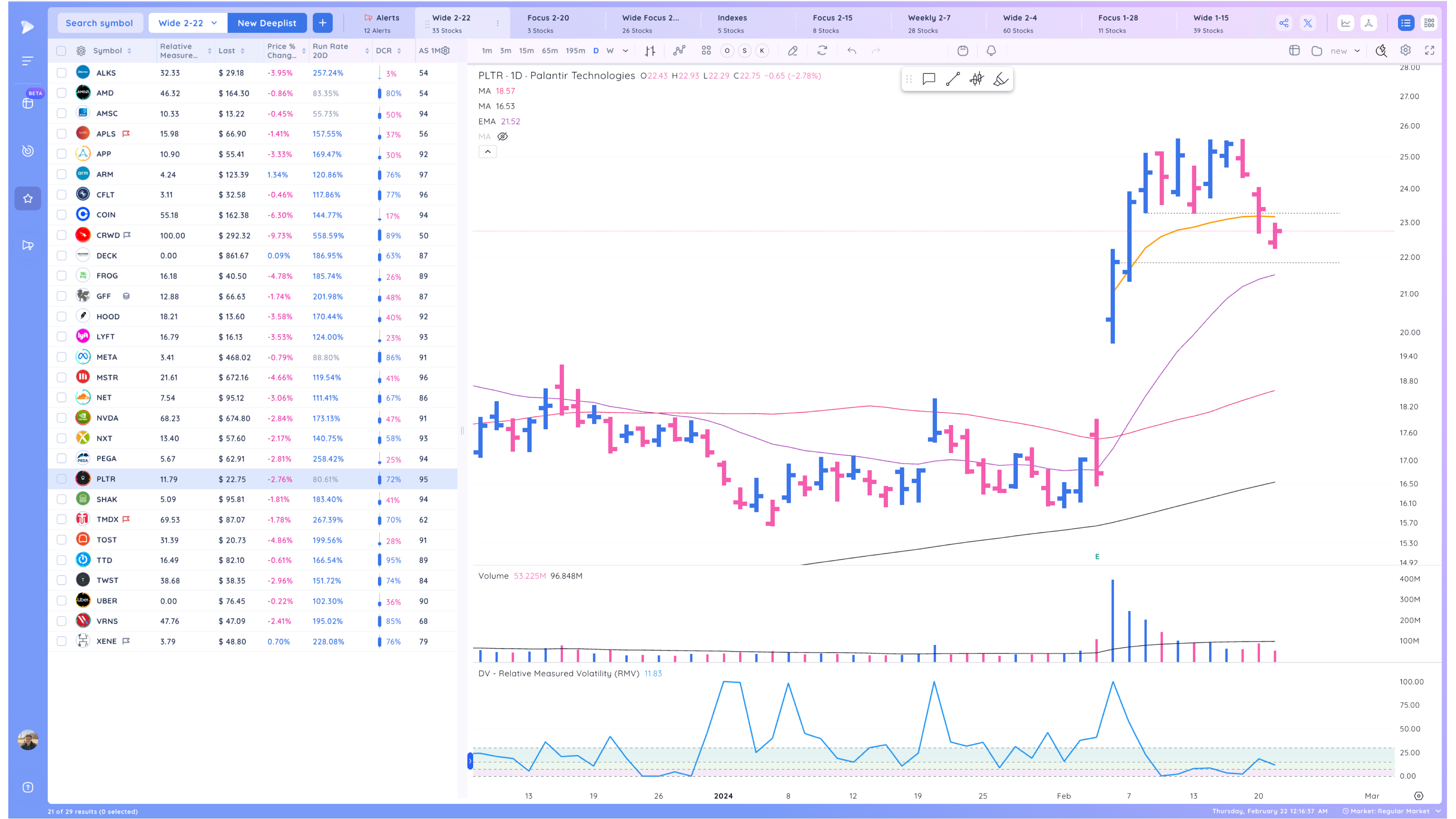
Task: Toggle the O circle button in chart toolbar
Action: [727, 50]
